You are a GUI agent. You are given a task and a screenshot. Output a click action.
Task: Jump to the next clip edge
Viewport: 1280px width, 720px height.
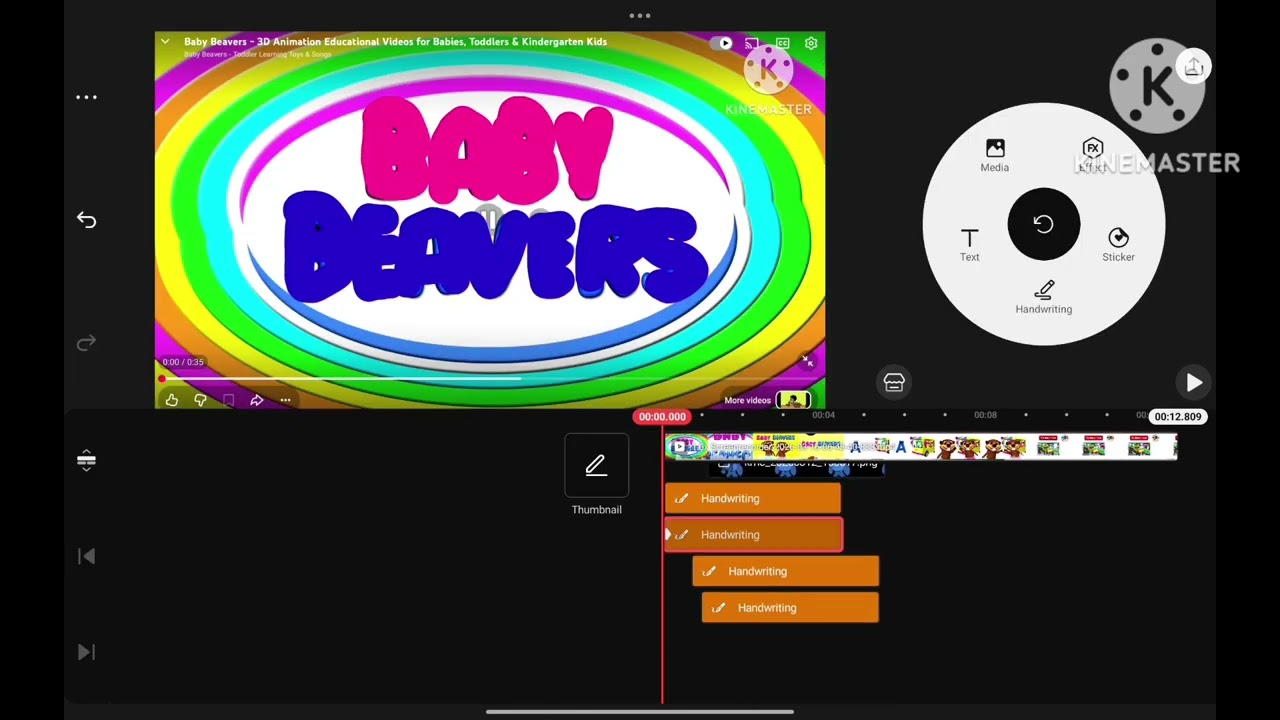coord(86,652)
